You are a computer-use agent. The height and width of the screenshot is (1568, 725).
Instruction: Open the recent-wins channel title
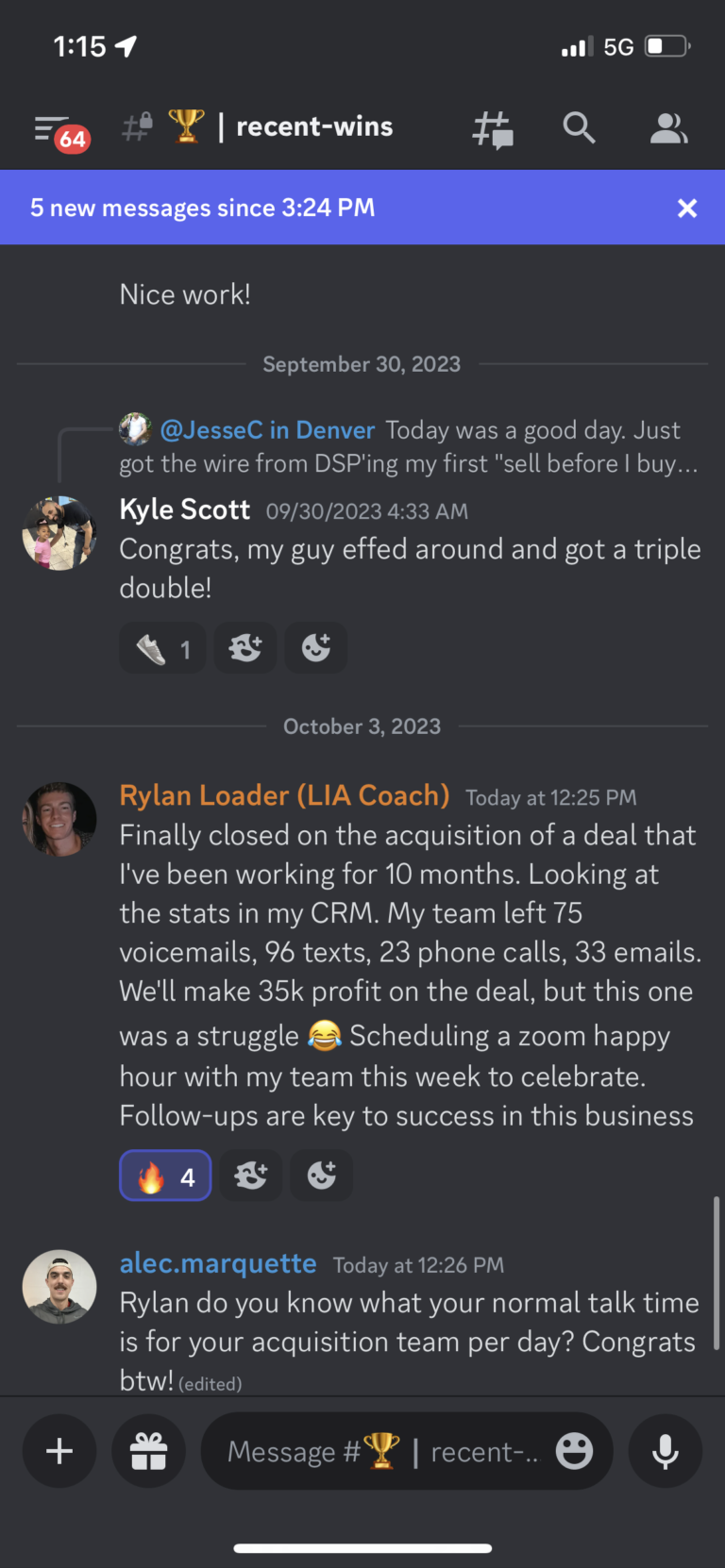coord(313,127)
